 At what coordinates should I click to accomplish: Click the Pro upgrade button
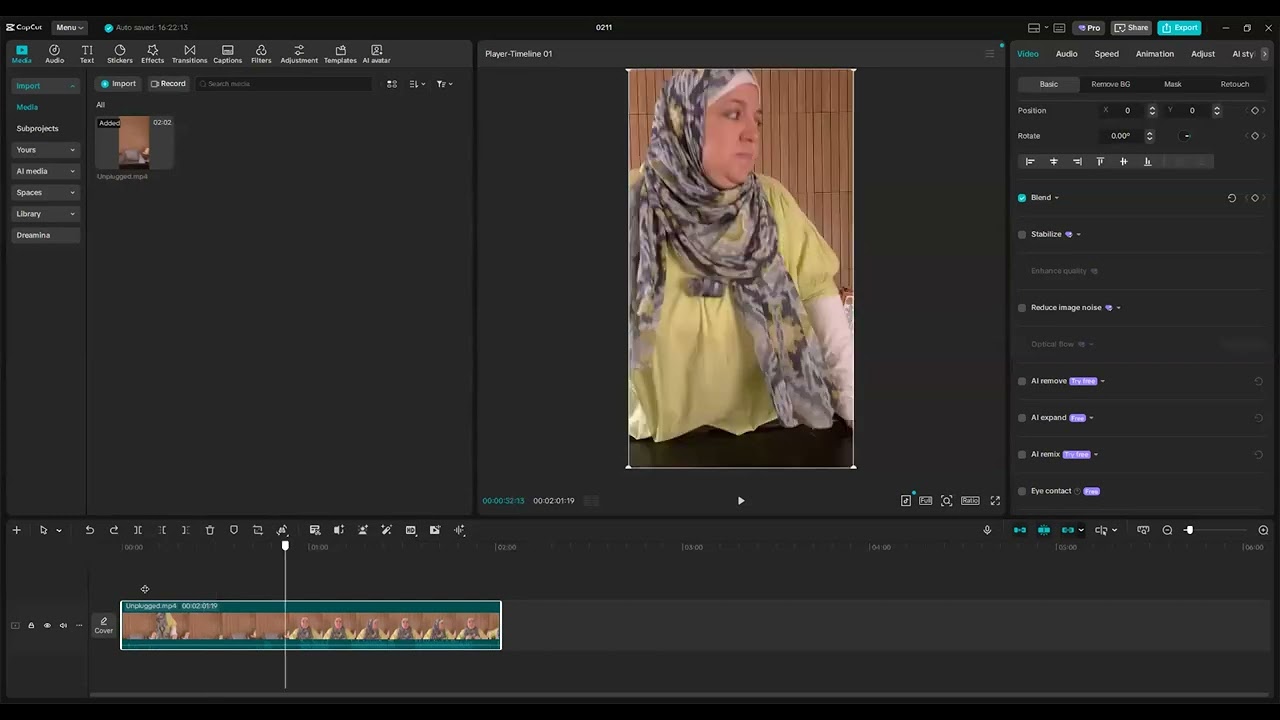click(1089, 27)
